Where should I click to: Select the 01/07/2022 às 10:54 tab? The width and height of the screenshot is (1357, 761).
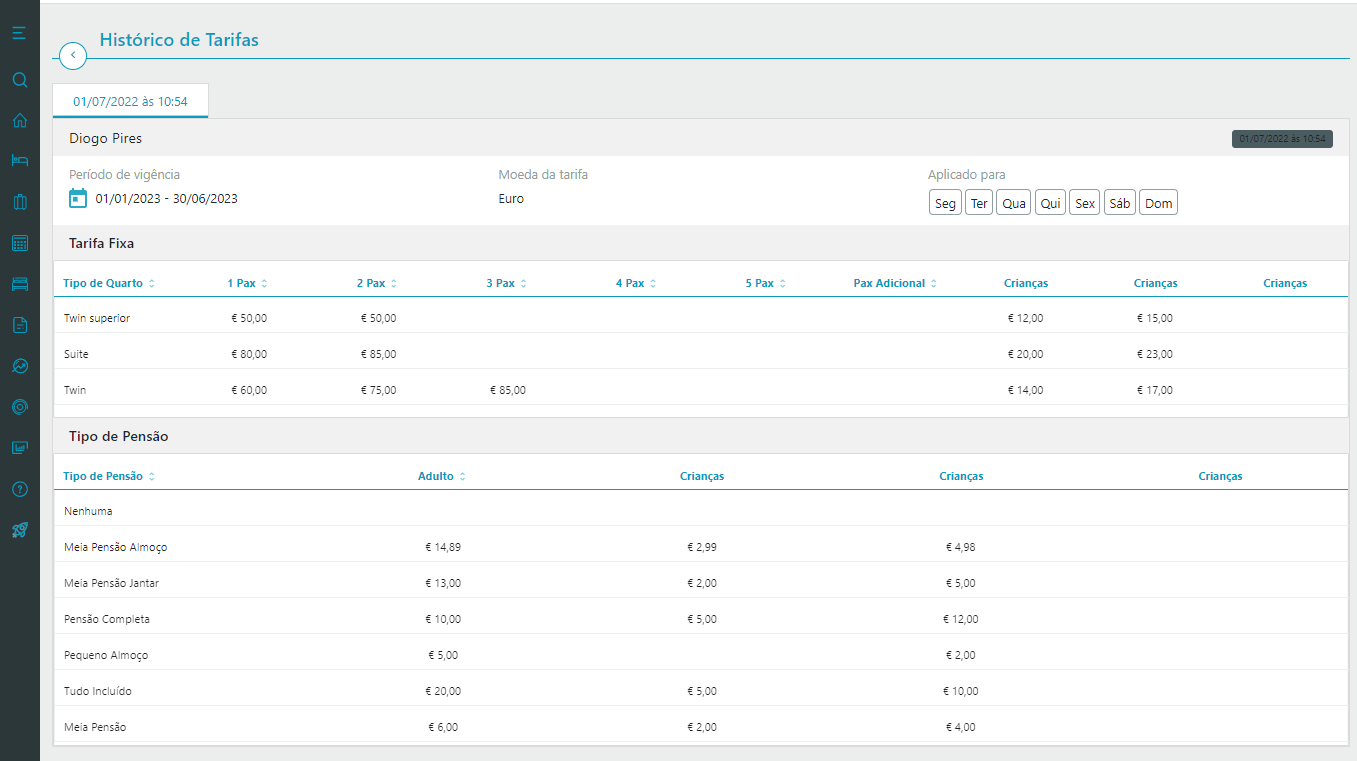[130, 102]
